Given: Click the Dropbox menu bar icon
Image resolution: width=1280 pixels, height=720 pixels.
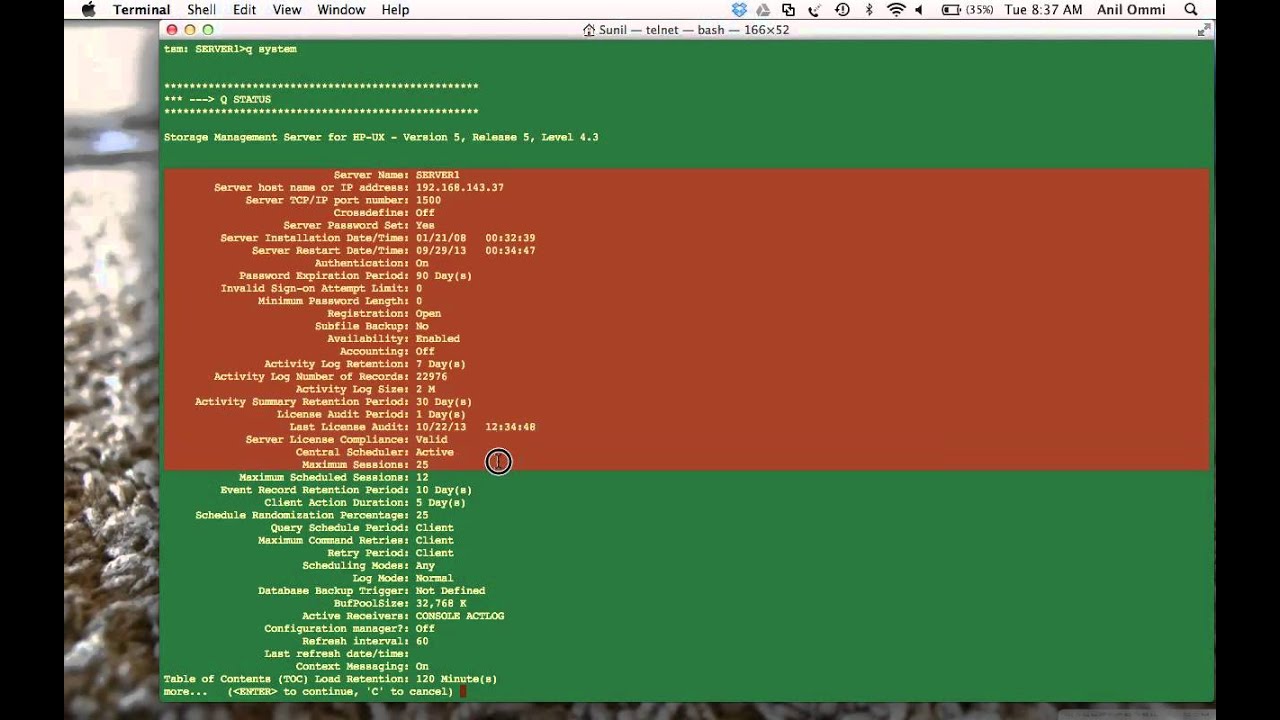Looking at the screenshot, I should point(739,10).
